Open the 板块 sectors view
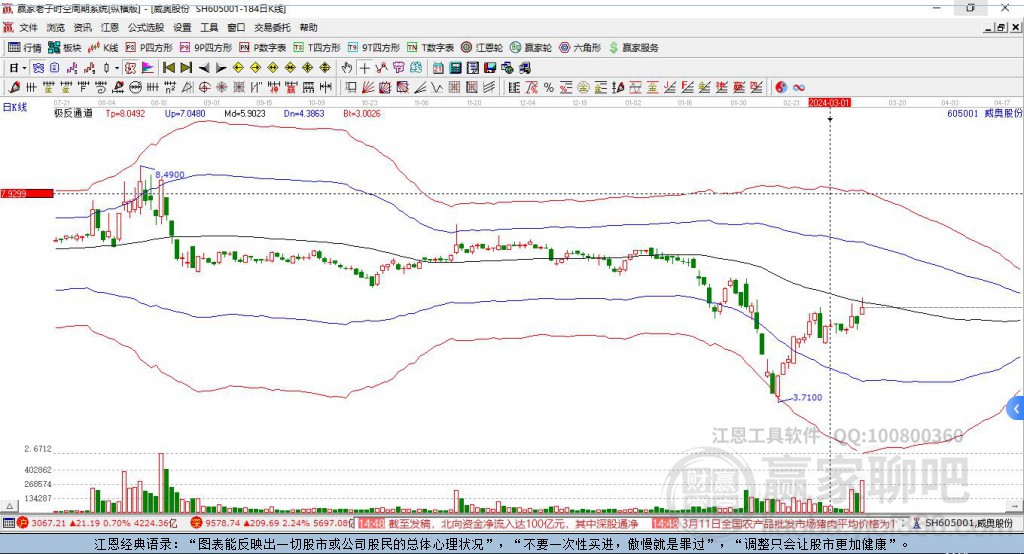 click(x=64, y=48)
